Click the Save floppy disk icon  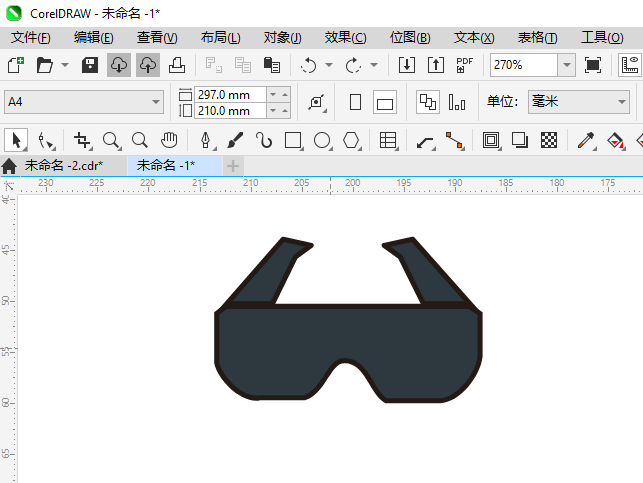[x=90, y=65]
